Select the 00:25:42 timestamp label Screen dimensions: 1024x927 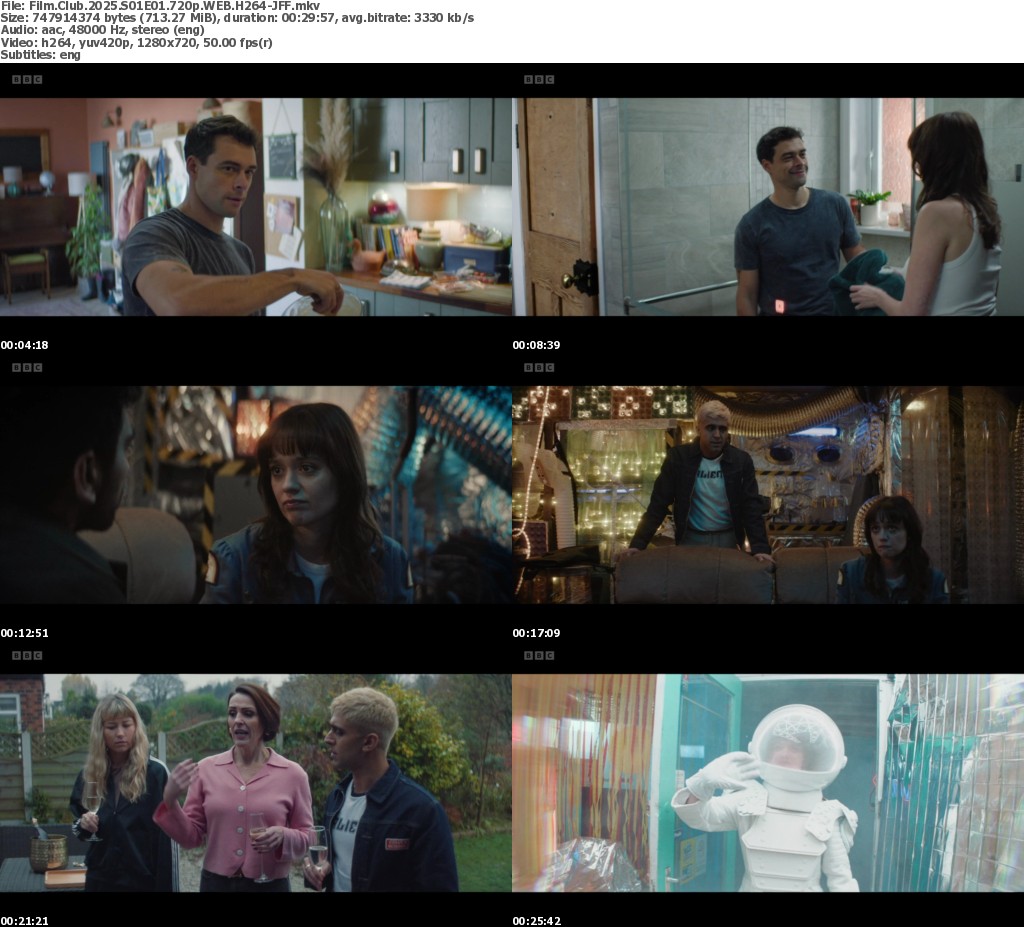537,920
